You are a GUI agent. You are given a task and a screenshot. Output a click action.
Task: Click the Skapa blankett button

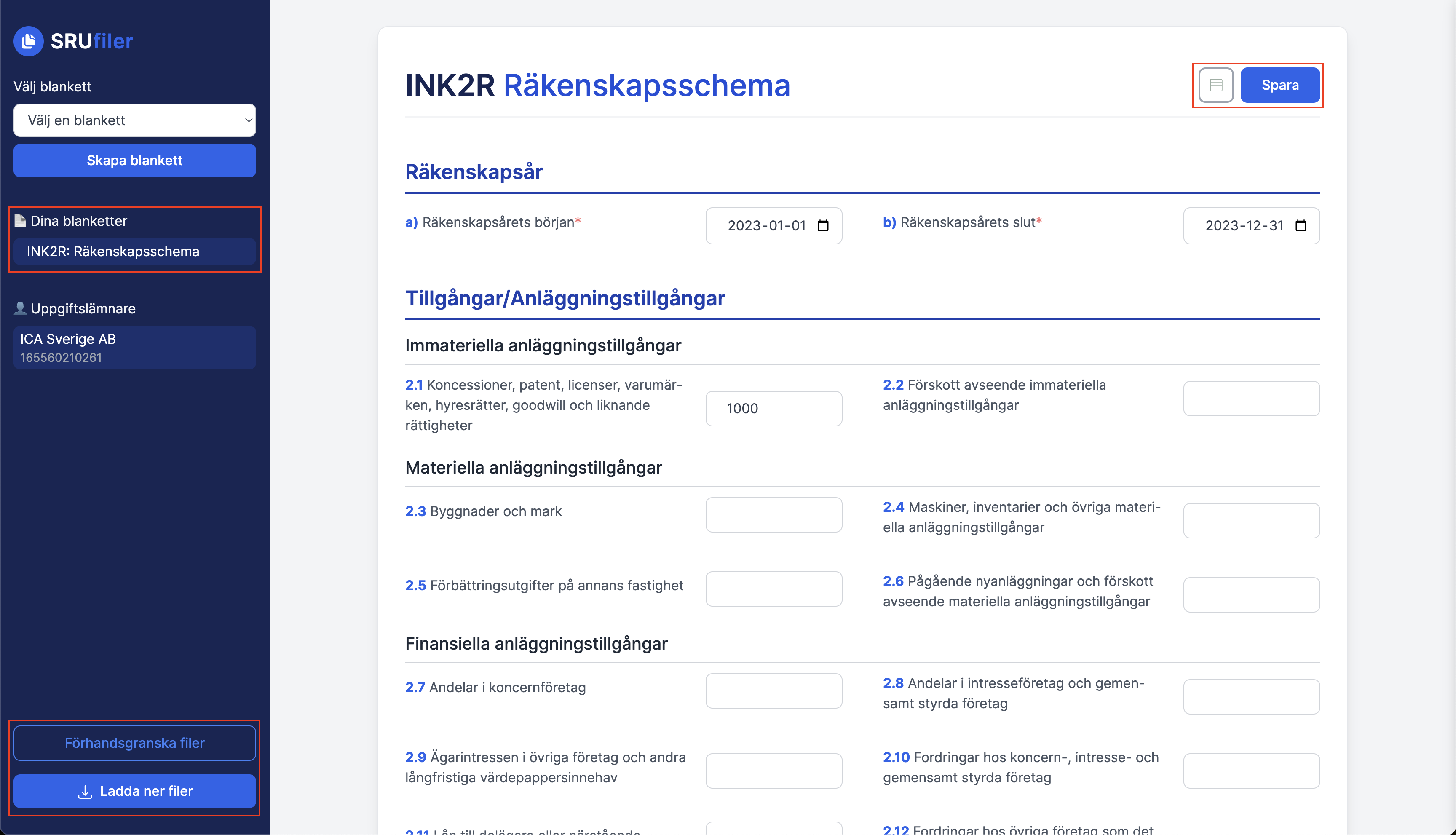135,161
